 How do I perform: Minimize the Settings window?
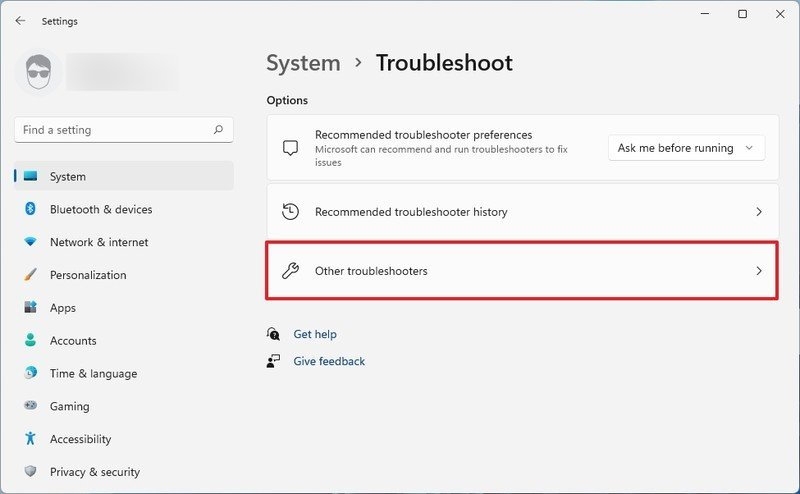pyautogui.click(x=705, y=14)
